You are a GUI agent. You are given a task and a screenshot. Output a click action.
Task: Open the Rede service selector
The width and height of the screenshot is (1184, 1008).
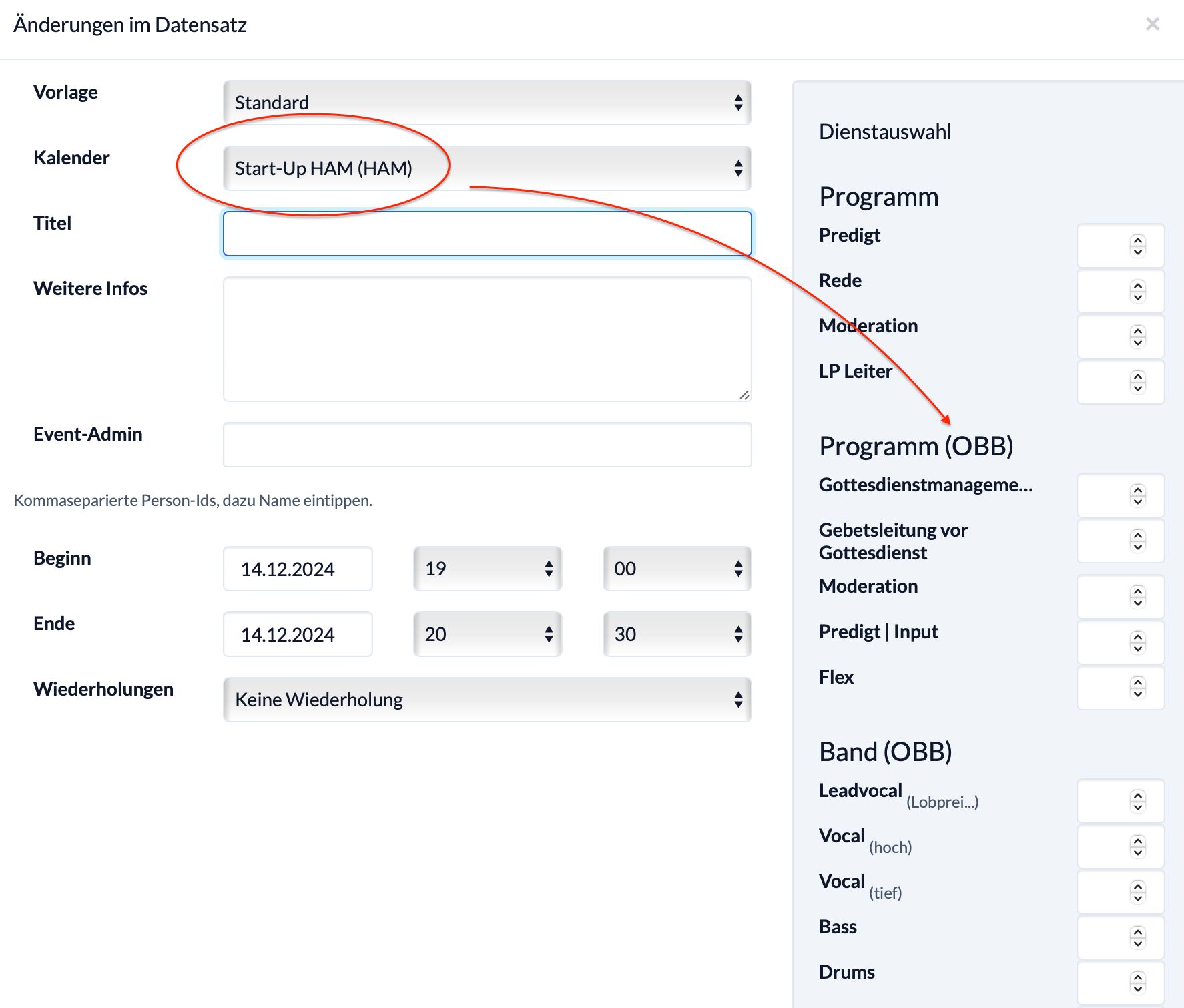point(1121,291)
